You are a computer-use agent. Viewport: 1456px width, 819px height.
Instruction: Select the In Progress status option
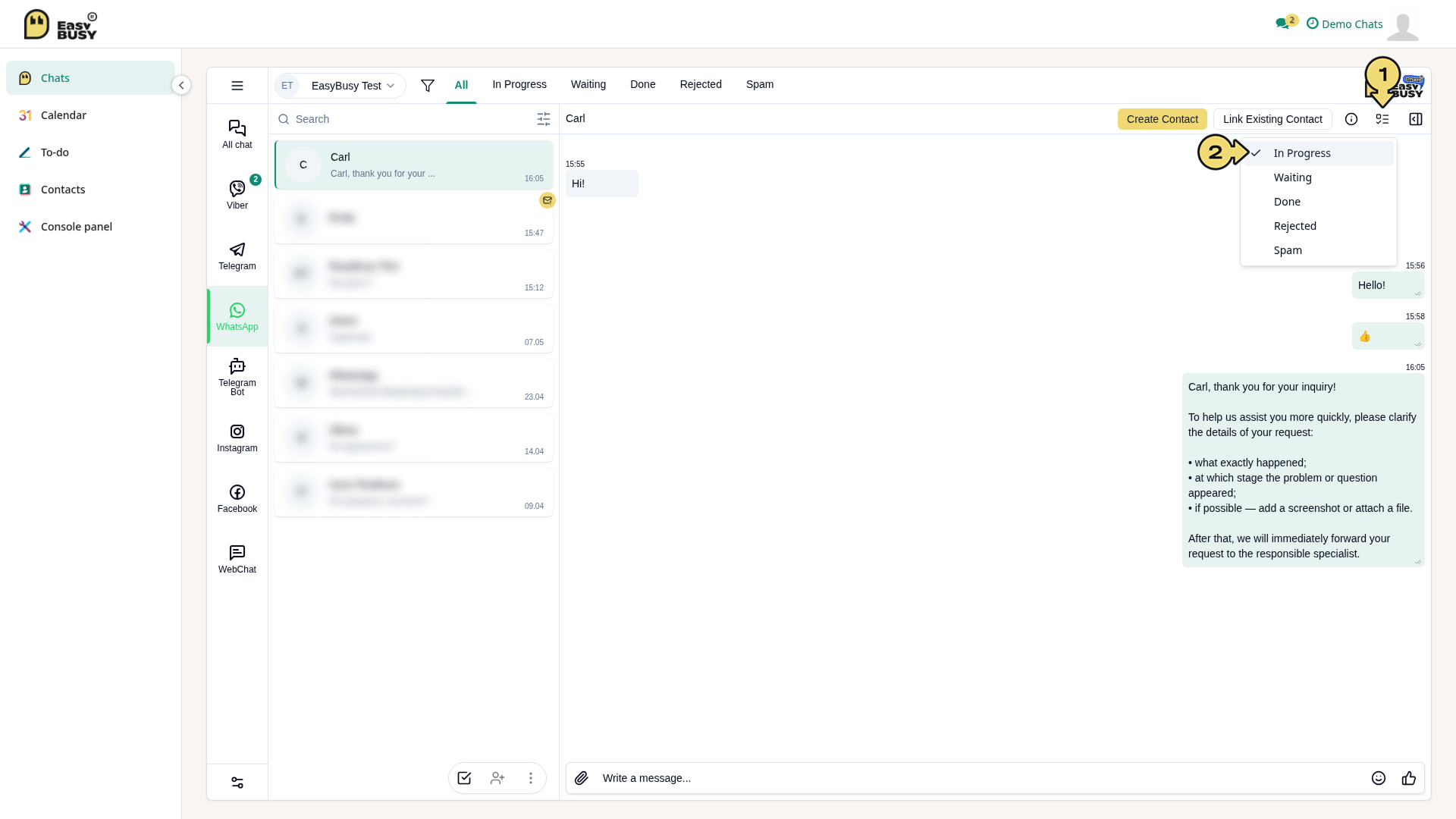pos(1318,153)
